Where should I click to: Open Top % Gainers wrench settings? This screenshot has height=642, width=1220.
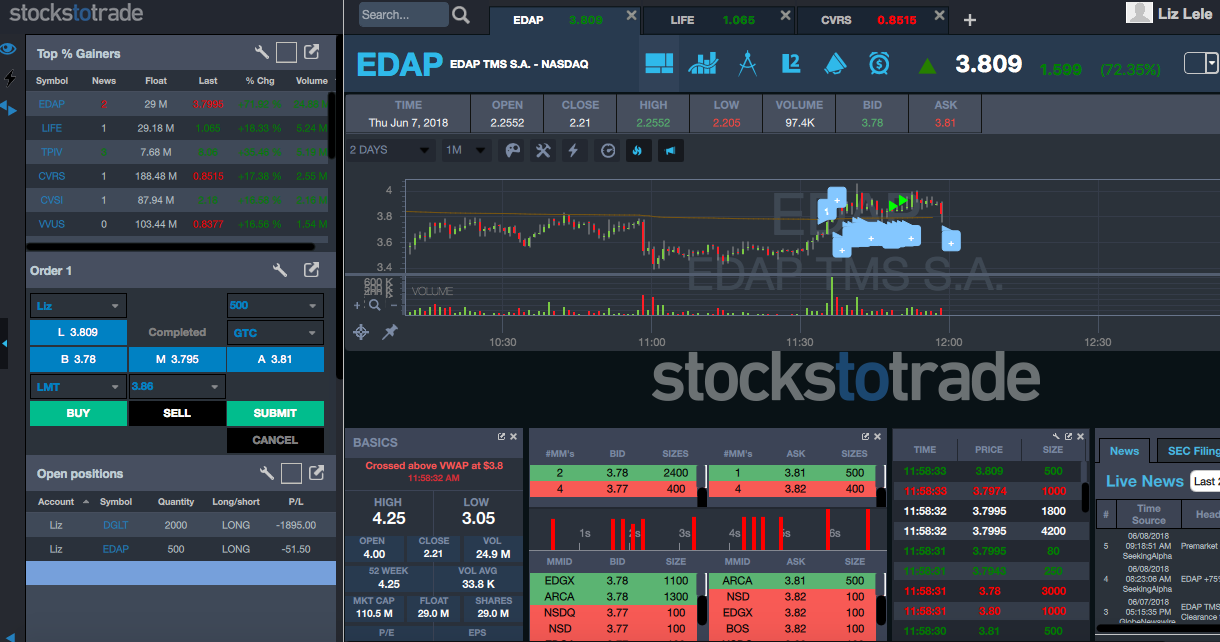coord(263,53)
